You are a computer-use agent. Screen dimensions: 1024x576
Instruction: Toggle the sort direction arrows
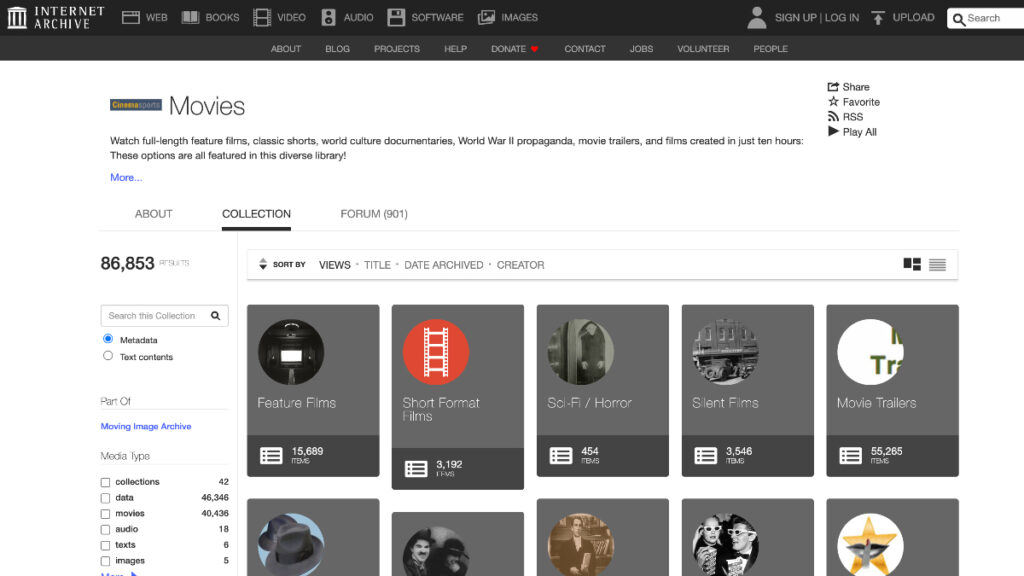click(x=263, y=265)
